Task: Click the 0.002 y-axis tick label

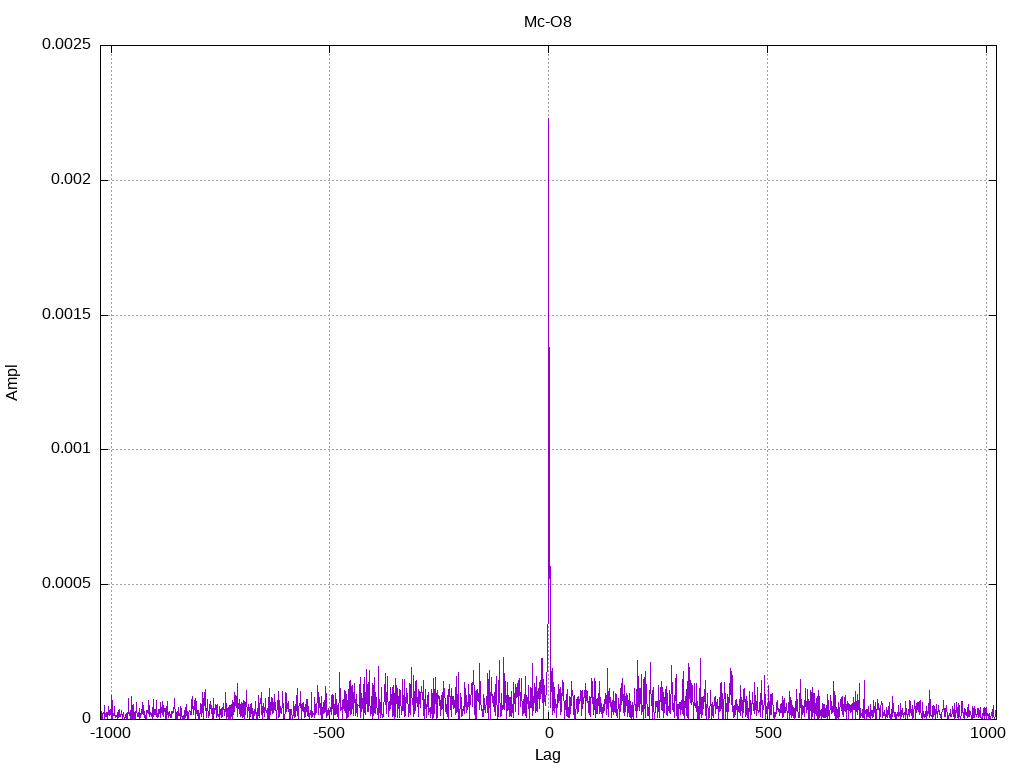Action: (x=70, y=180)
